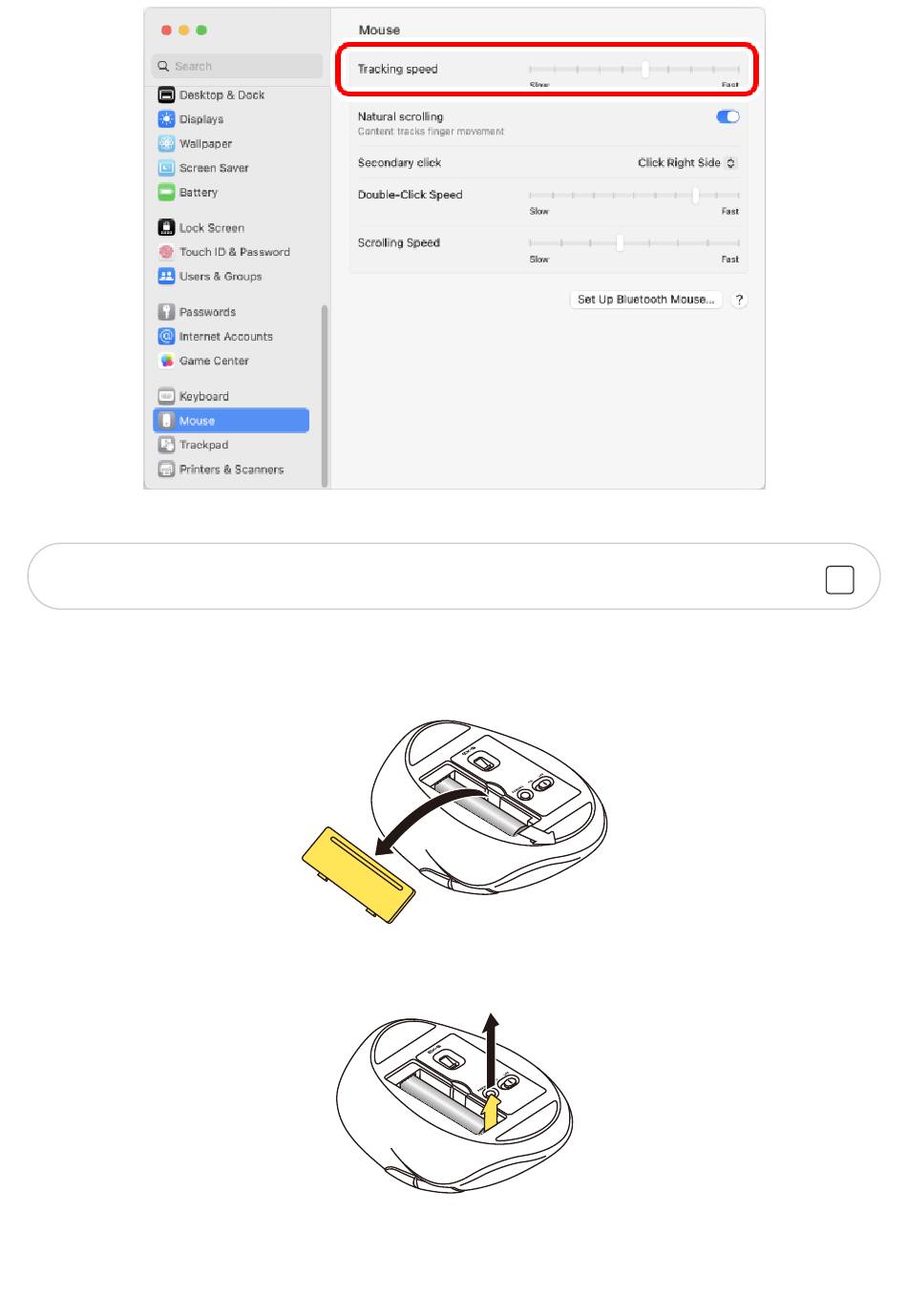Open the Printers & Scanners icon
This screenshot has width=907, height=1316.
point(166,470)
